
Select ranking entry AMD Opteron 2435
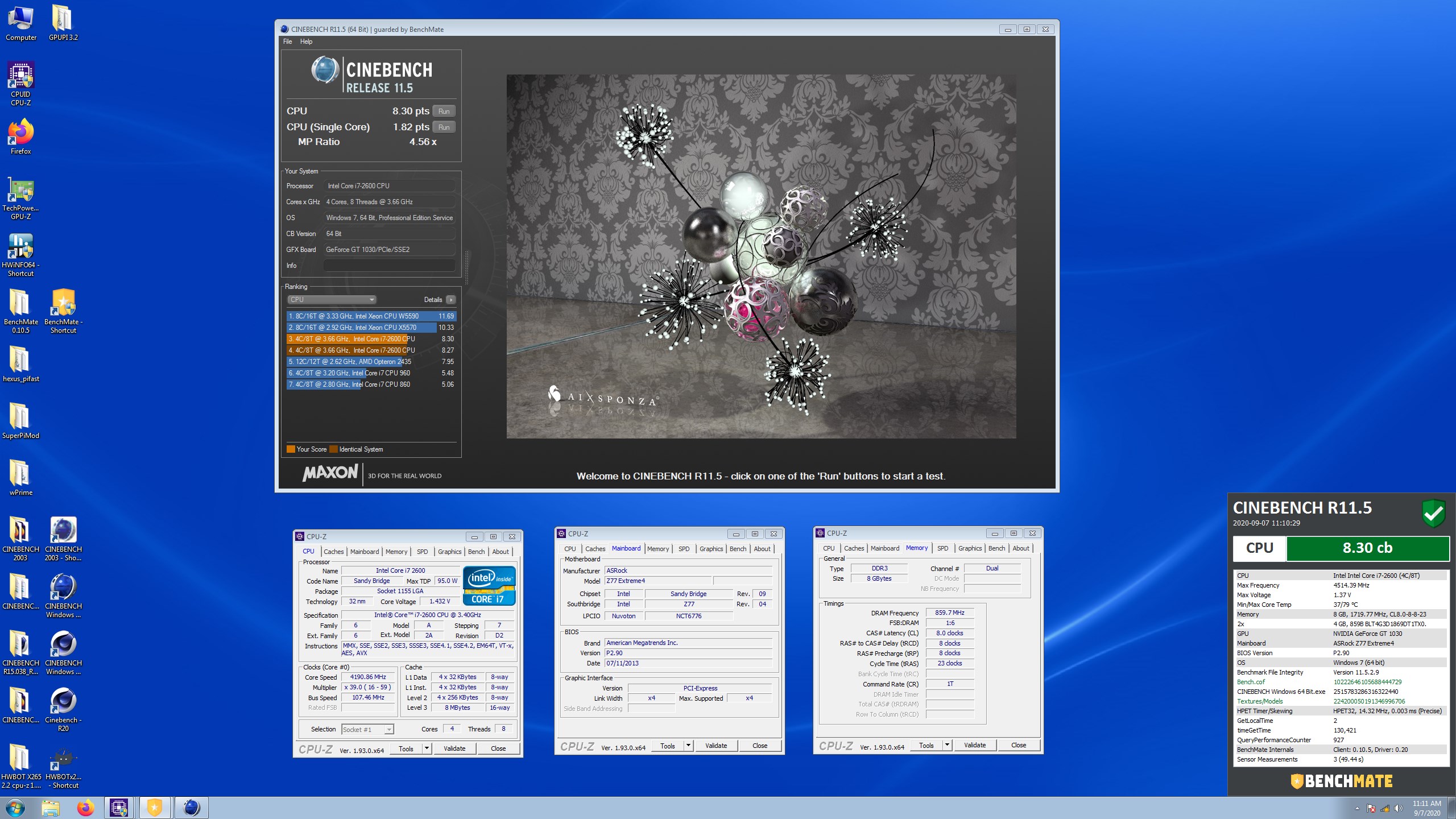coord(371,362)
